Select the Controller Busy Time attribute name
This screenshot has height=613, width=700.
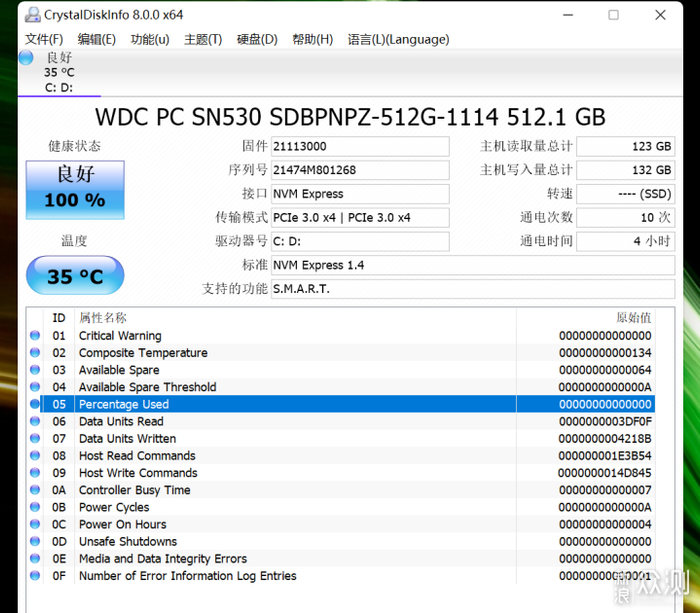coord(134,490)
